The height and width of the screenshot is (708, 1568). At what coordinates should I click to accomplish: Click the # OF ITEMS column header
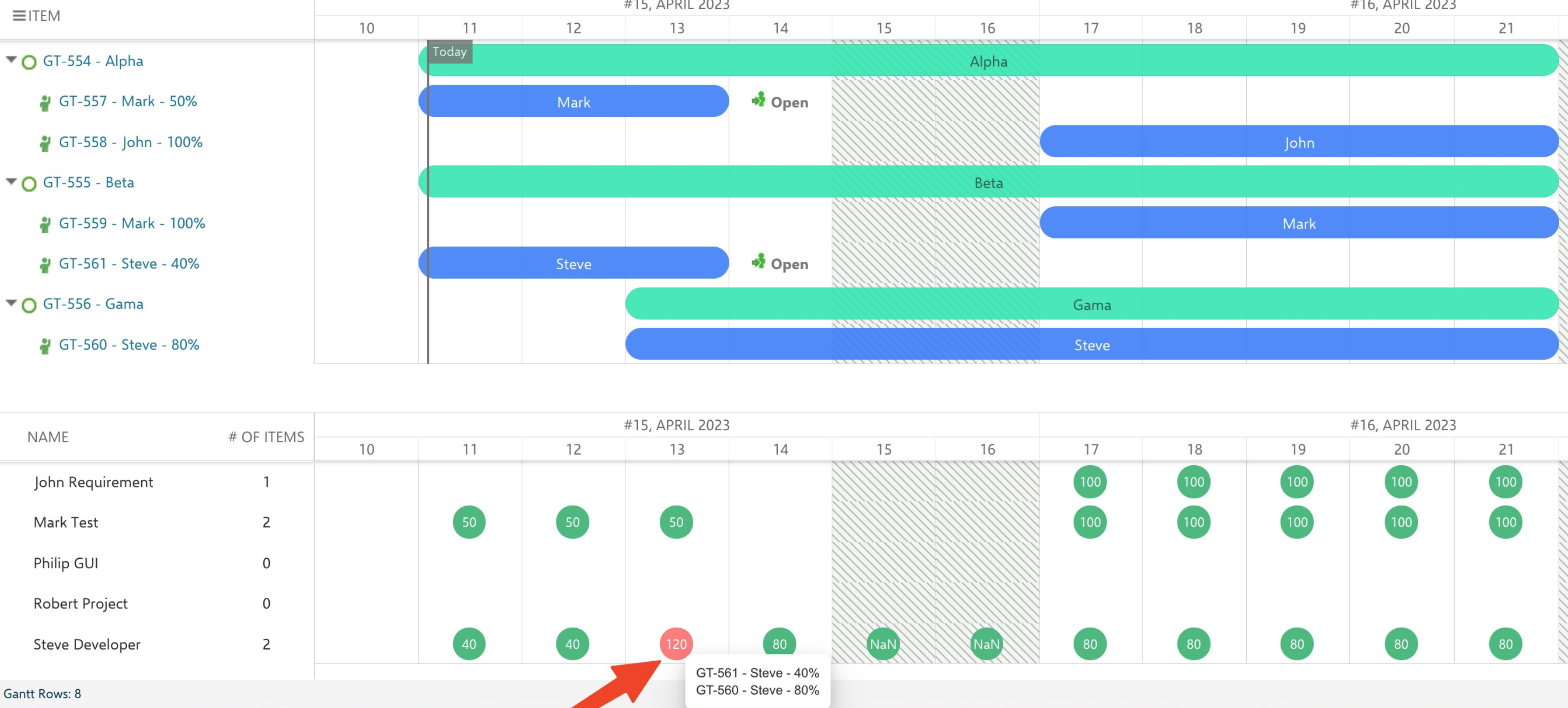coord(266,437)
